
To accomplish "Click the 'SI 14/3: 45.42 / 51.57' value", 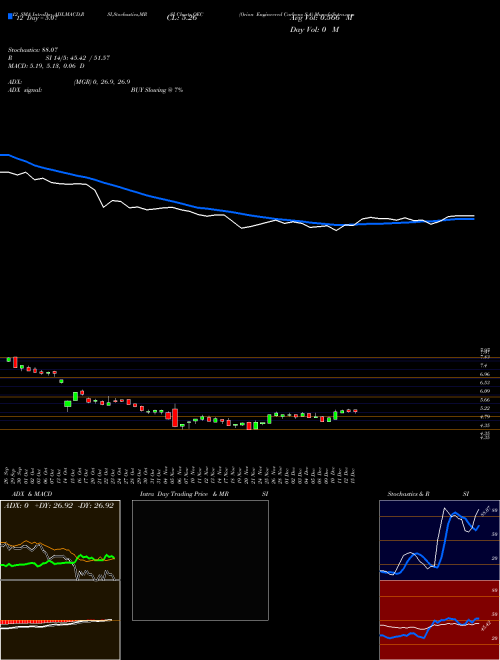I will [78, 58].
